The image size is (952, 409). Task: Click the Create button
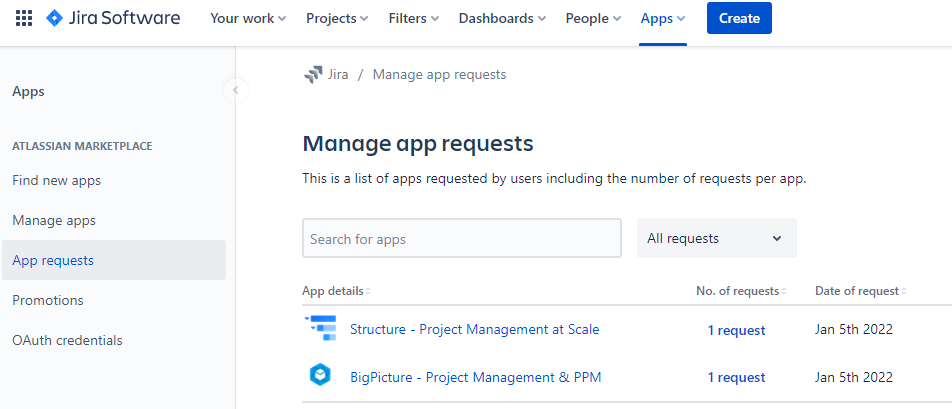point(739,18)
